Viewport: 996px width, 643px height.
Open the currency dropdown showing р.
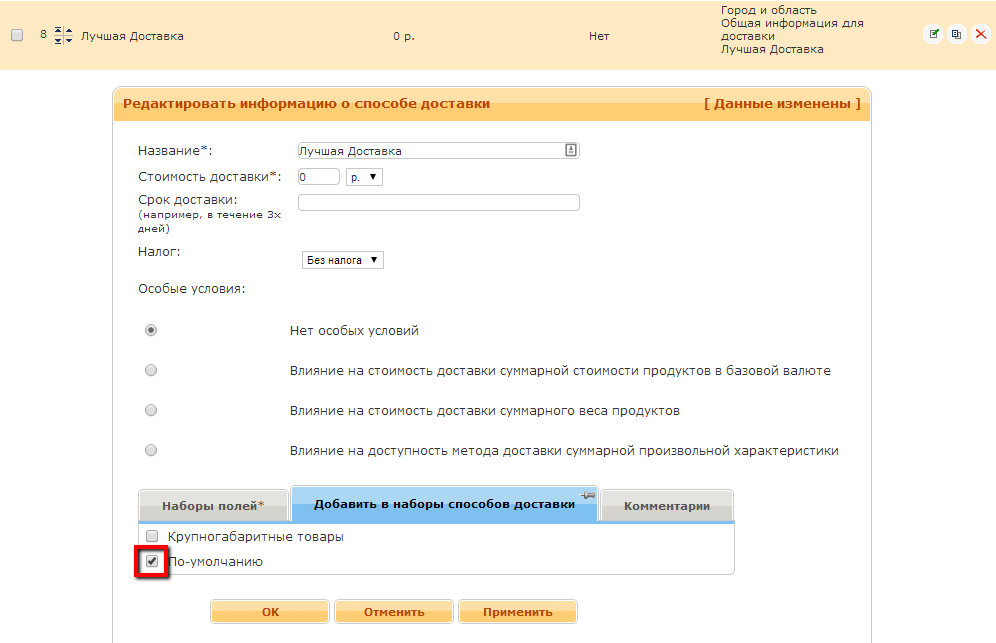point(364,177)
